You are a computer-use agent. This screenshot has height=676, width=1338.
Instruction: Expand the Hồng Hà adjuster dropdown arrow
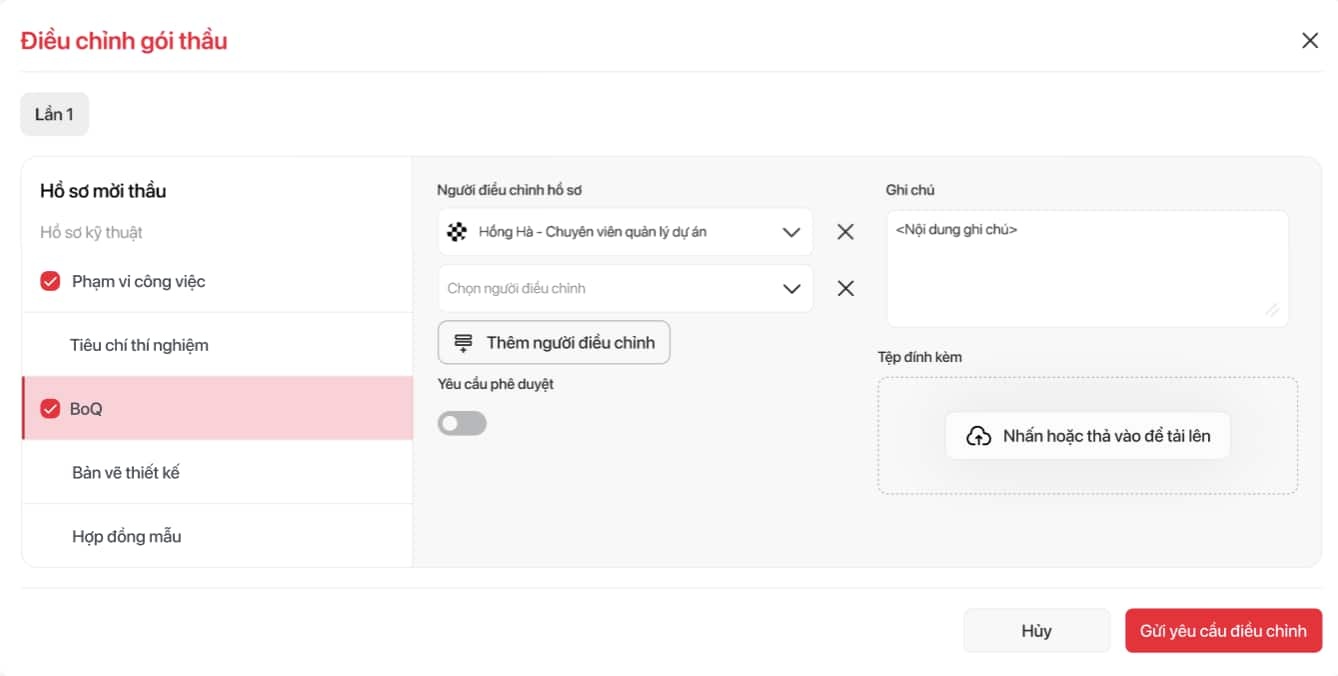point(791,232)
